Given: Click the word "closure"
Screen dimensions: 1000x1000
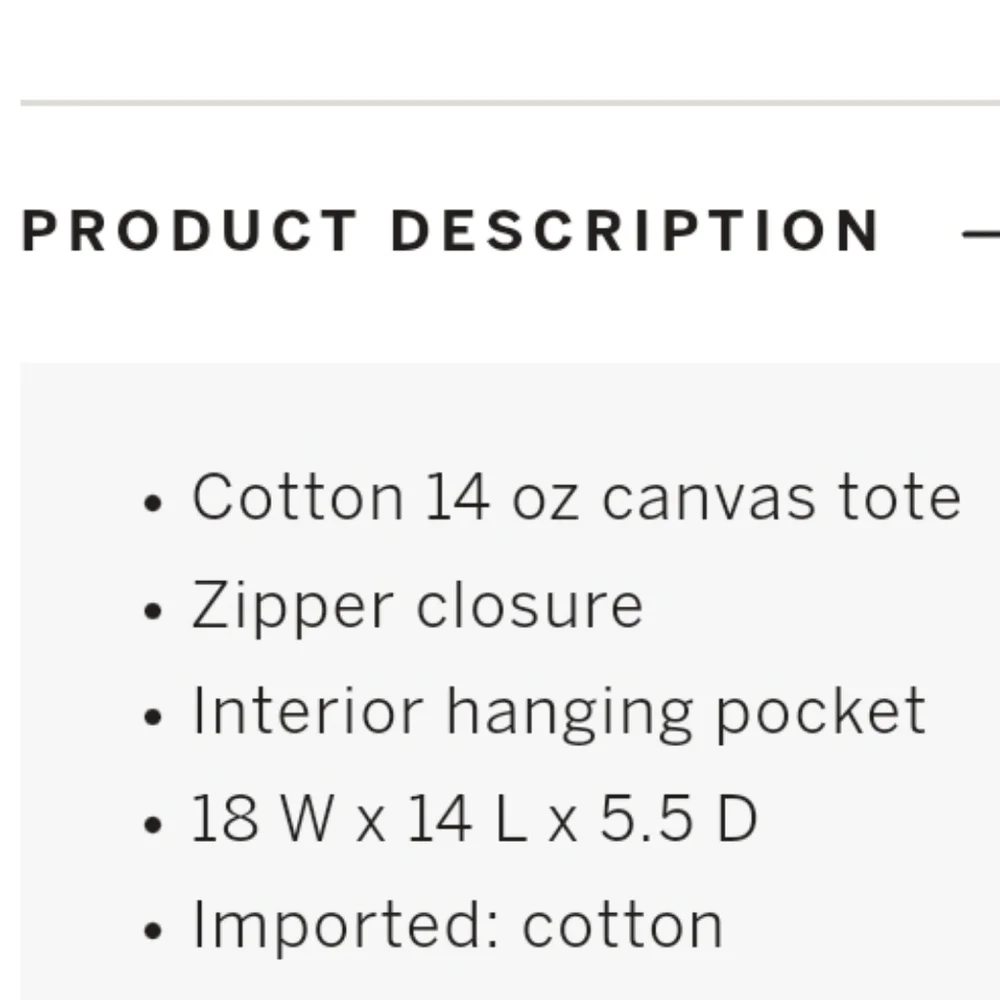Looking at the screenshot, I should [x=529, y=606].
